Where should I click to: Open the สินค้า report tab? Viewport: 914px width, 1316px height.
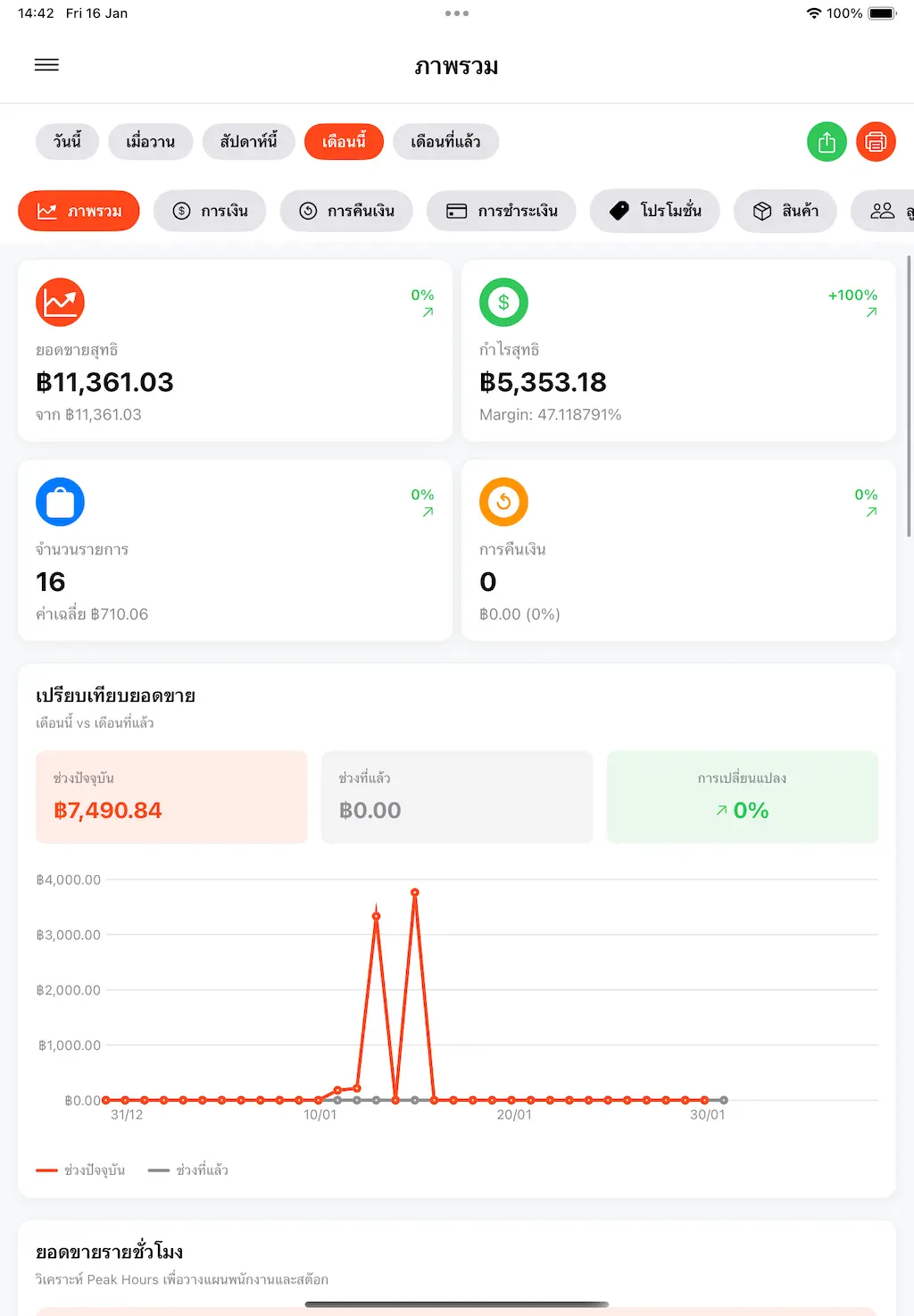[785, 212]
